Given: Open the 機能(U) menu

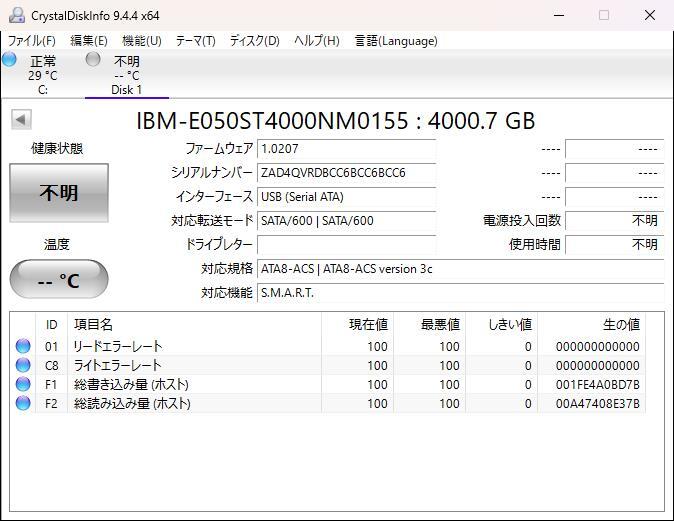Looking at the screenshot, I should [x=142, y=41].
